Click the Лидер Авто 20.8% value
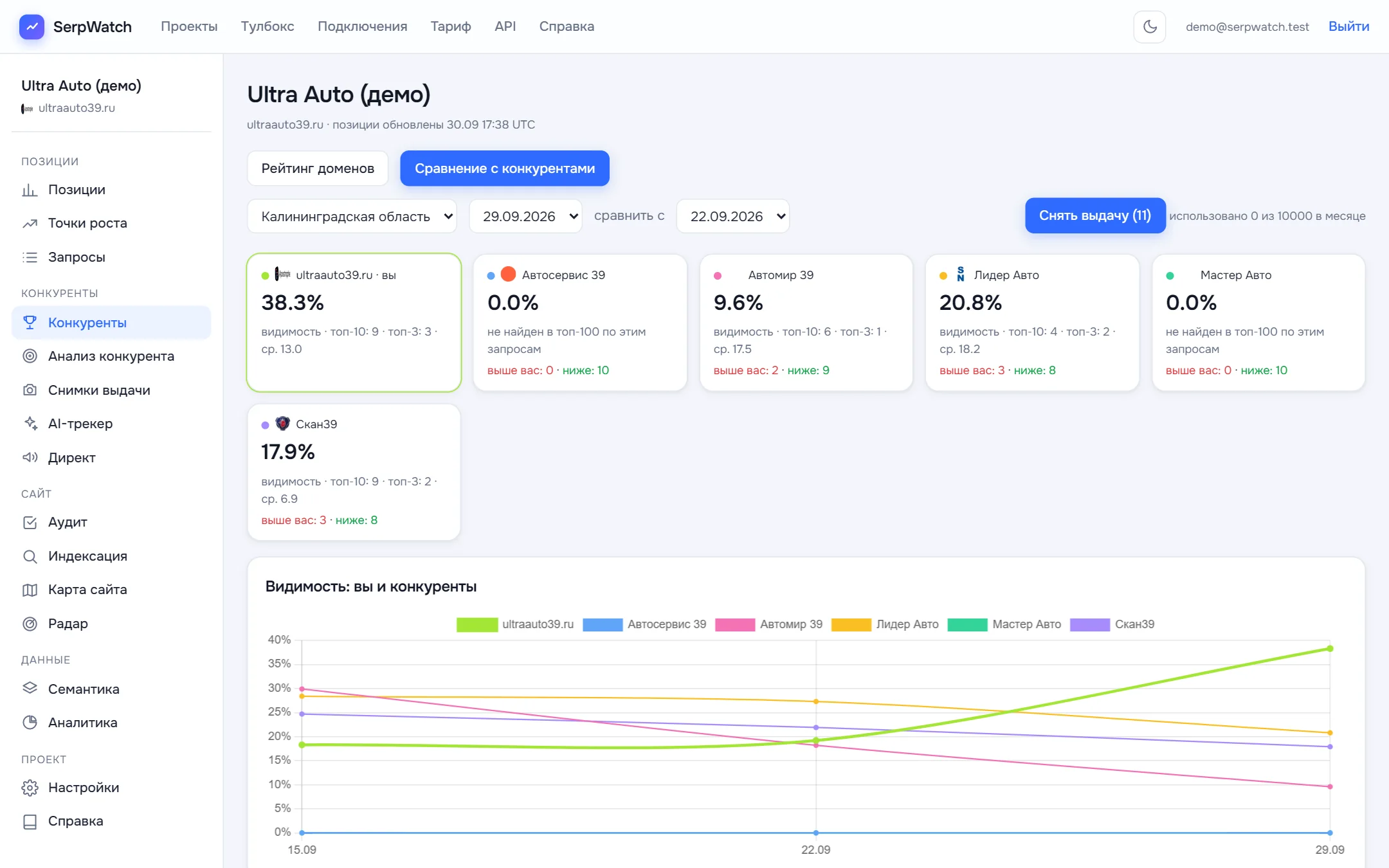1389x868 pixels. [x=970, y=302]
